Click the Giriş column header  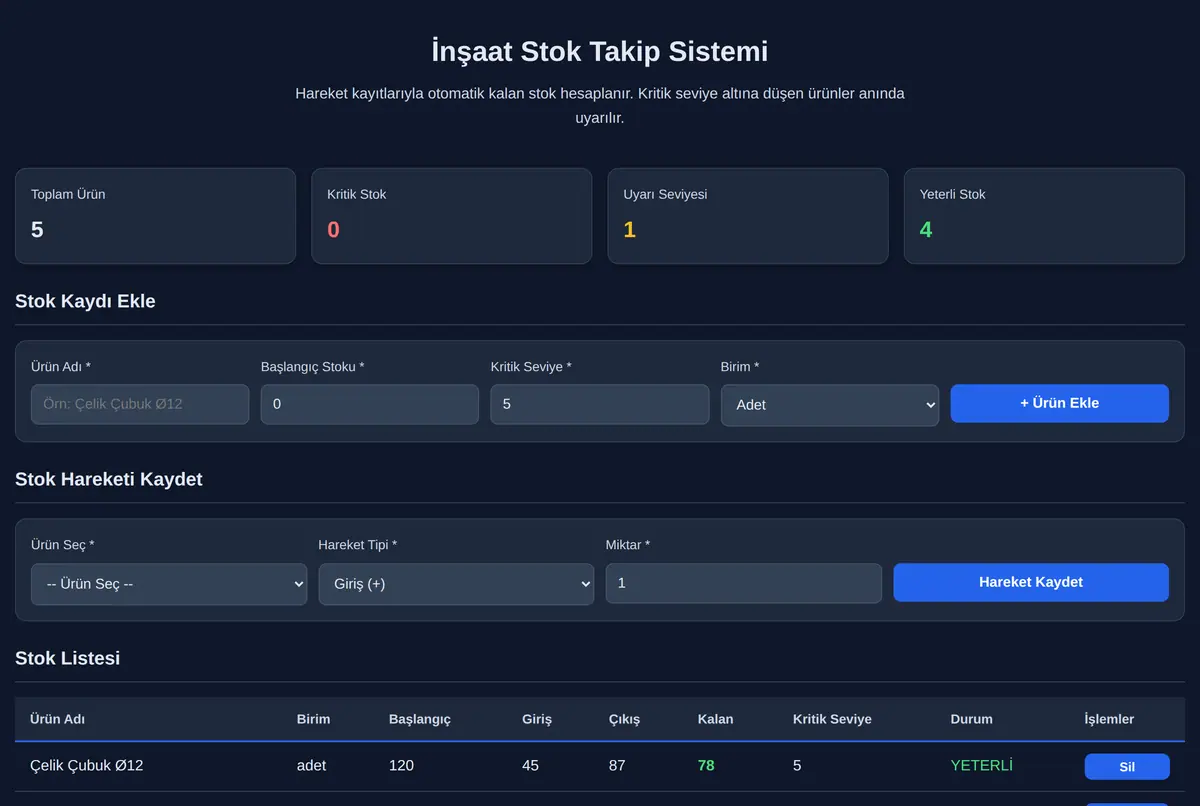[537, 719]
